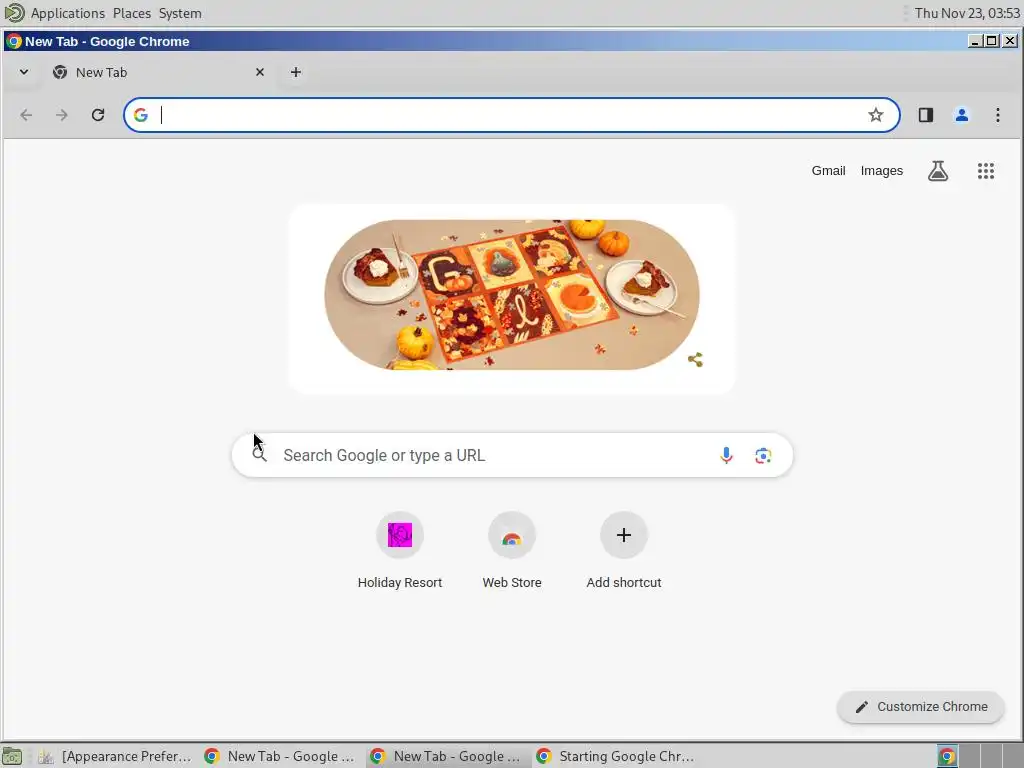Click the magnifier icon in search box
The width and height of the screenshot is (1024, 768).
pos(259,455)
